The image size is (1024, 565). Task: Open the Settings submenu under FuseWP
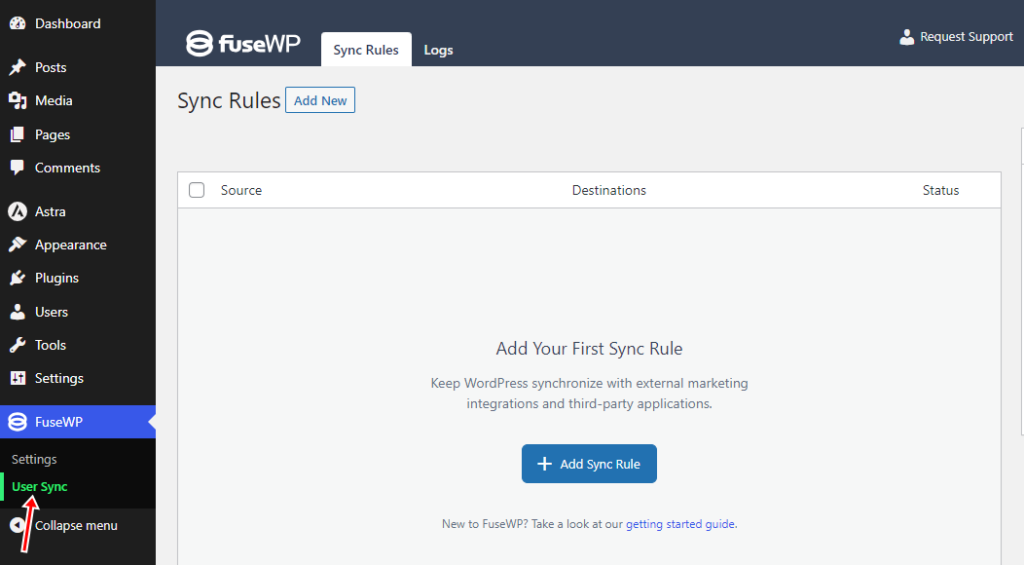click(34, 459)
